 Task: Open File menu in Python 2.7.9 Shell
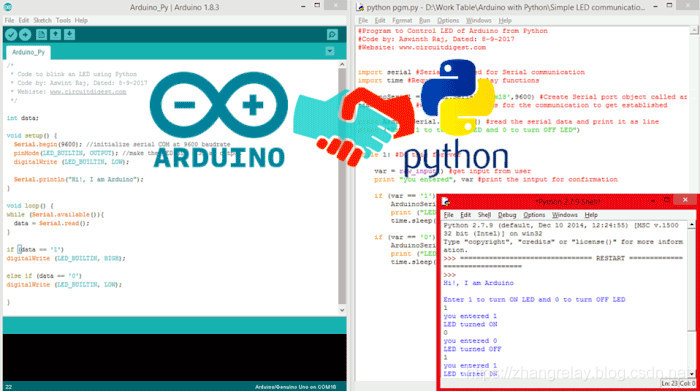point(449,215)
